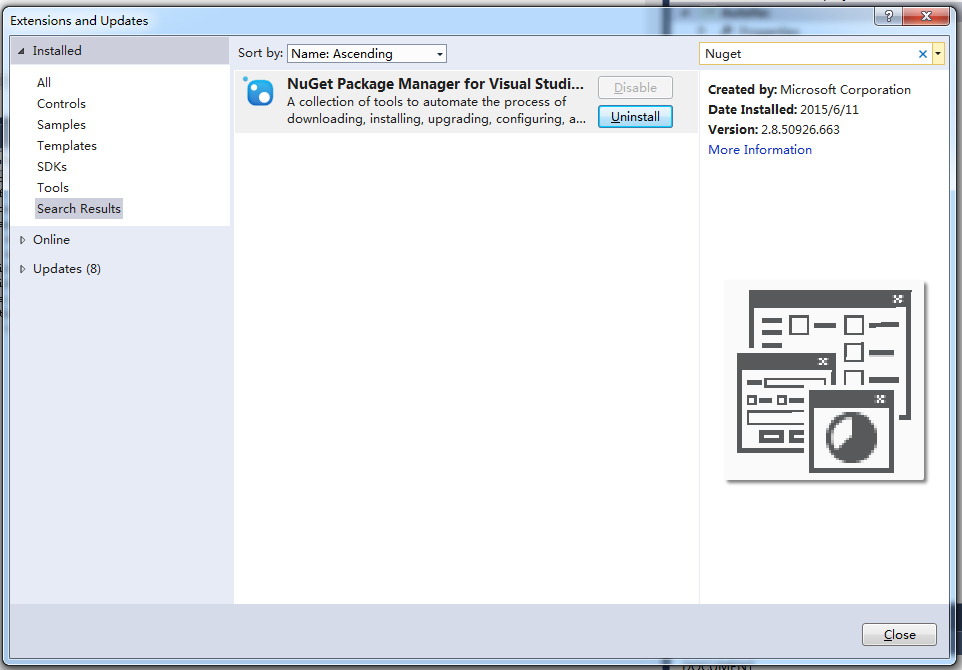Select the All category
Viewport: 962px width, 670px height.
point(44,82)
